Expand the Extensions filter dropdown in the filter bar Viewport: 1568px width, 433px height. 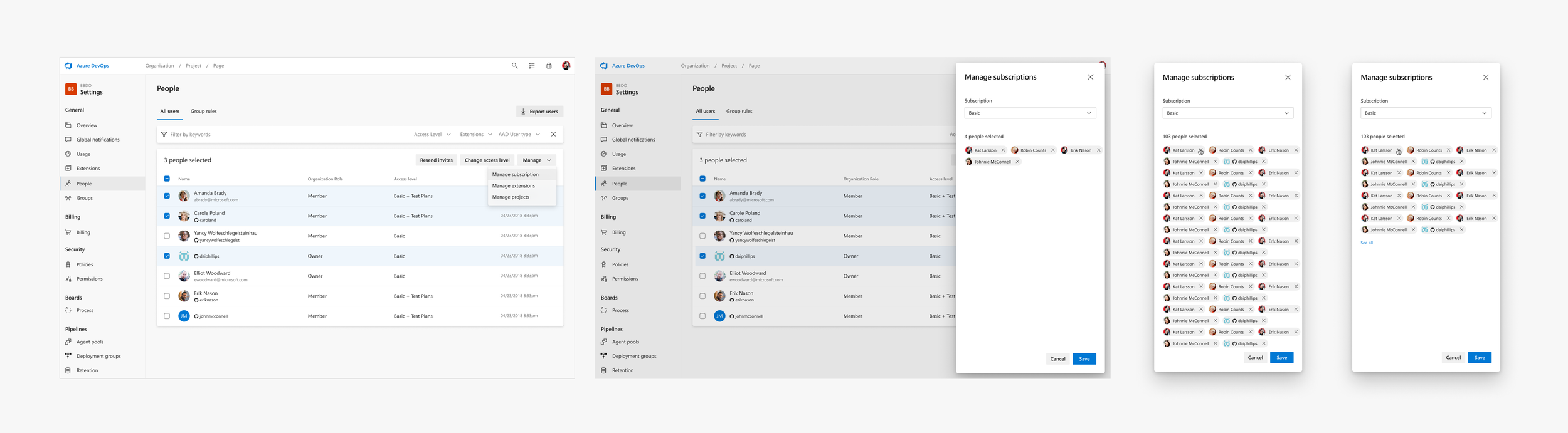click(x=476, y=135)
